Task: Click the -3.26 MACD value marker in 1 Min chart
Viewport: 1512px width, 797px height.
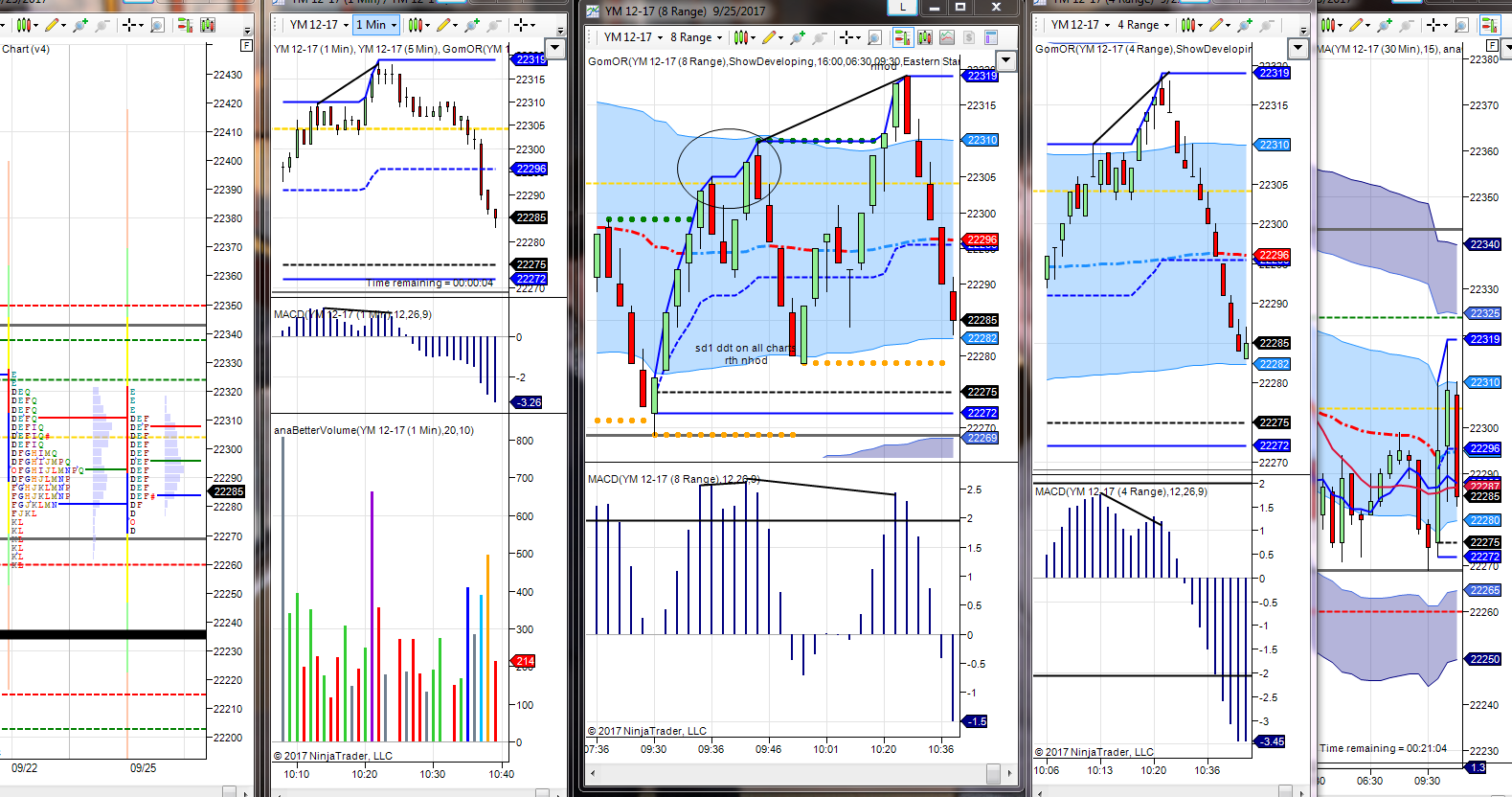Action: click(528, 402)
